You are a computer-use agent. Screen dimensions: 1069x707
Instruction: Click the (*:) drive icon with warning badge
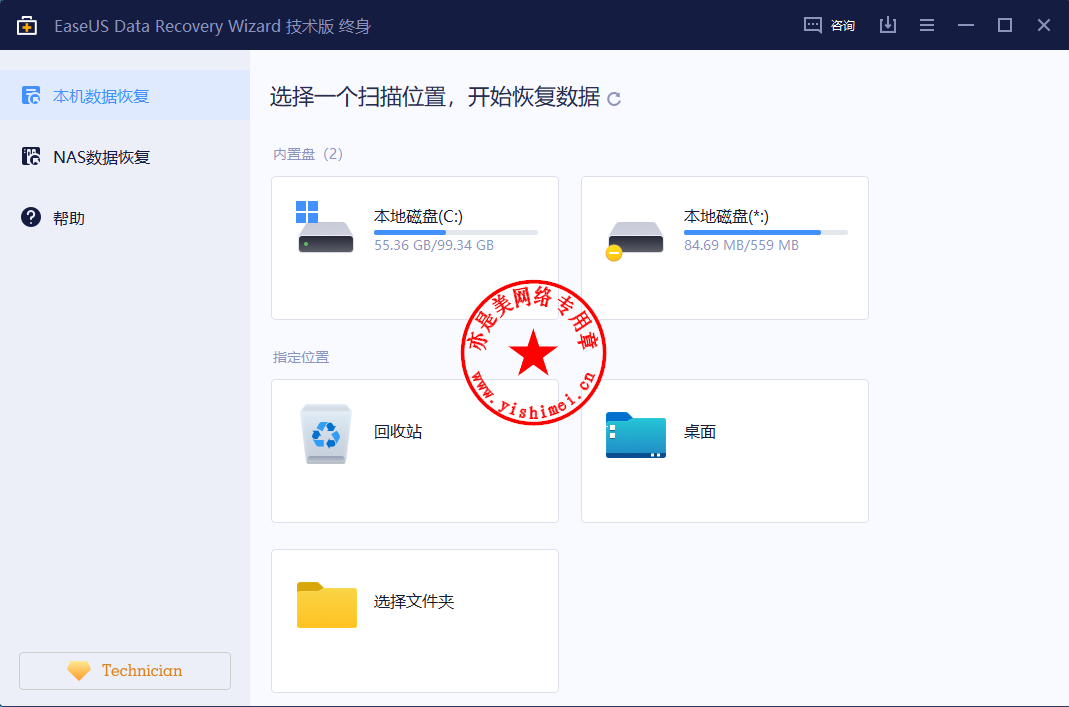634,240
